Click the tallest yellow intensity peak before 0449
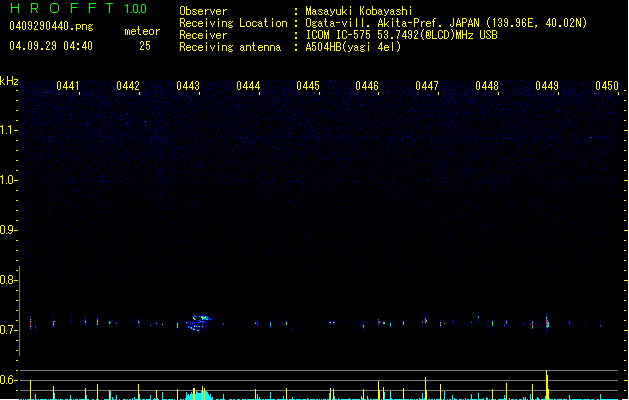The width and height of the screenshot is (629, 400). pos(547,385)
